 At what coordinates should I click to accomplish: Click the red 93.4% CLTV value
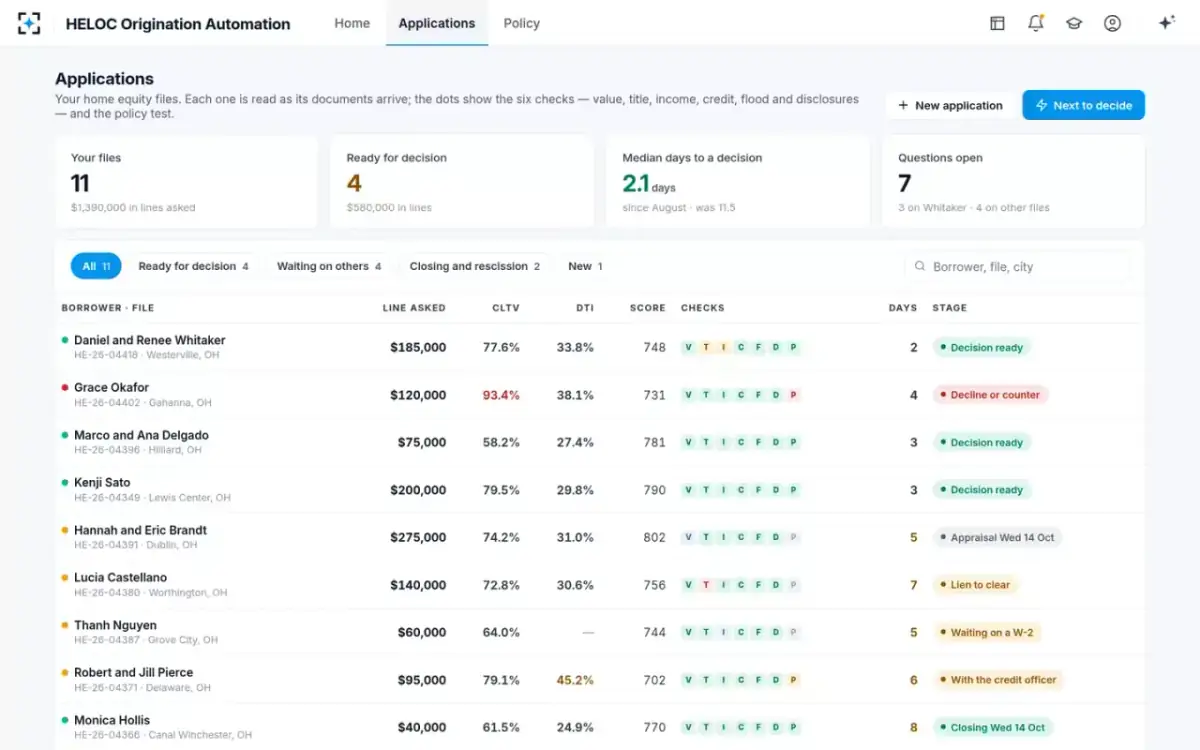[x=501, y=395]
